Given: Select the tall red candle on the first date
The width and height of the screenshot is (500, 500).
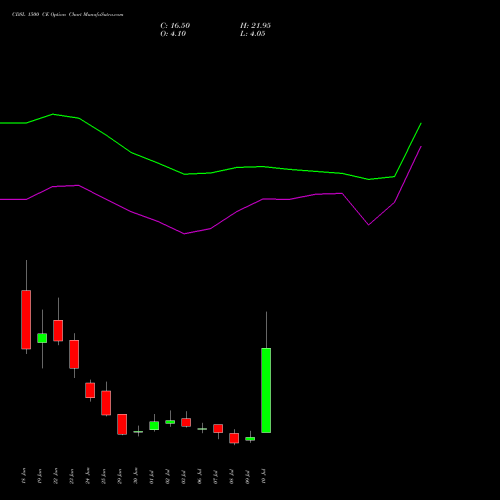Looking at the screenshot, I should pyautogui.click(x=26, y=320).
